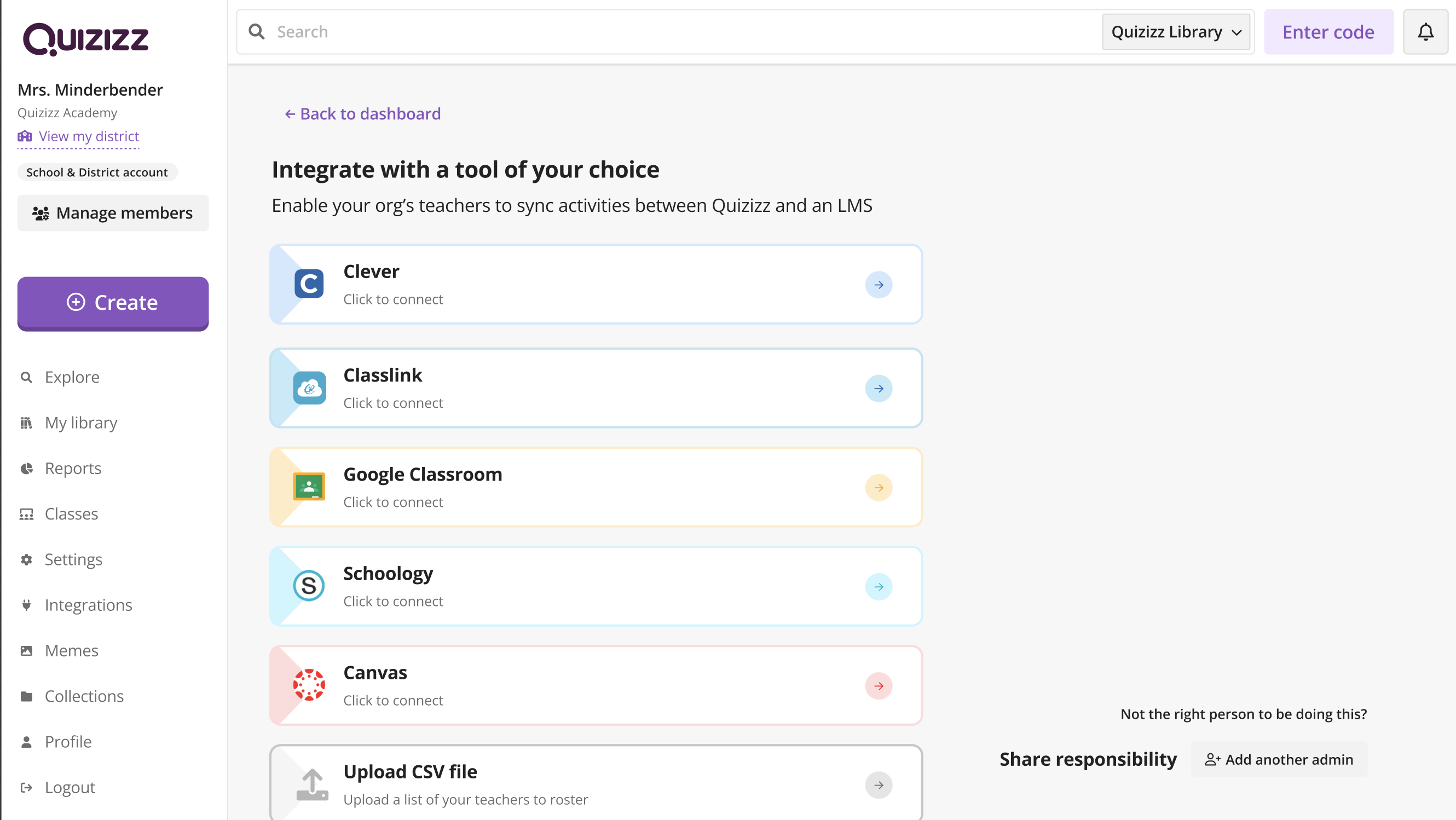Viewport: 1456px width, 820px height.
Task: Follow the Back to dashboard link
Action: point(362,114)
